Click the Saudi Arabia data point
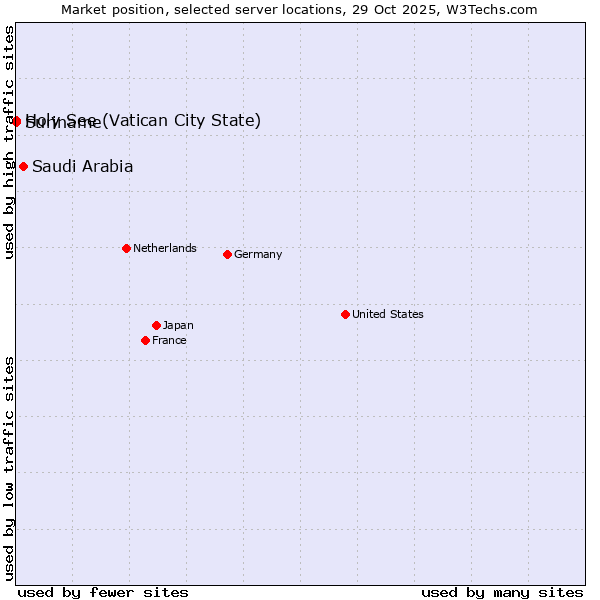 click(23, 166)
